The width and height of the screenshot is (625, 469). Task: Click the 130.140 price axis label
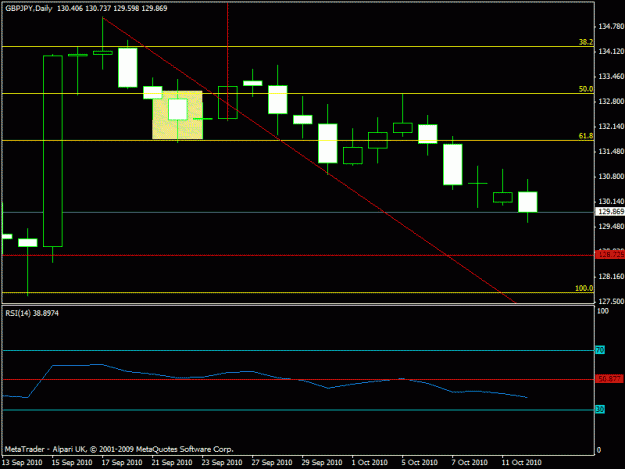point(611,201)
